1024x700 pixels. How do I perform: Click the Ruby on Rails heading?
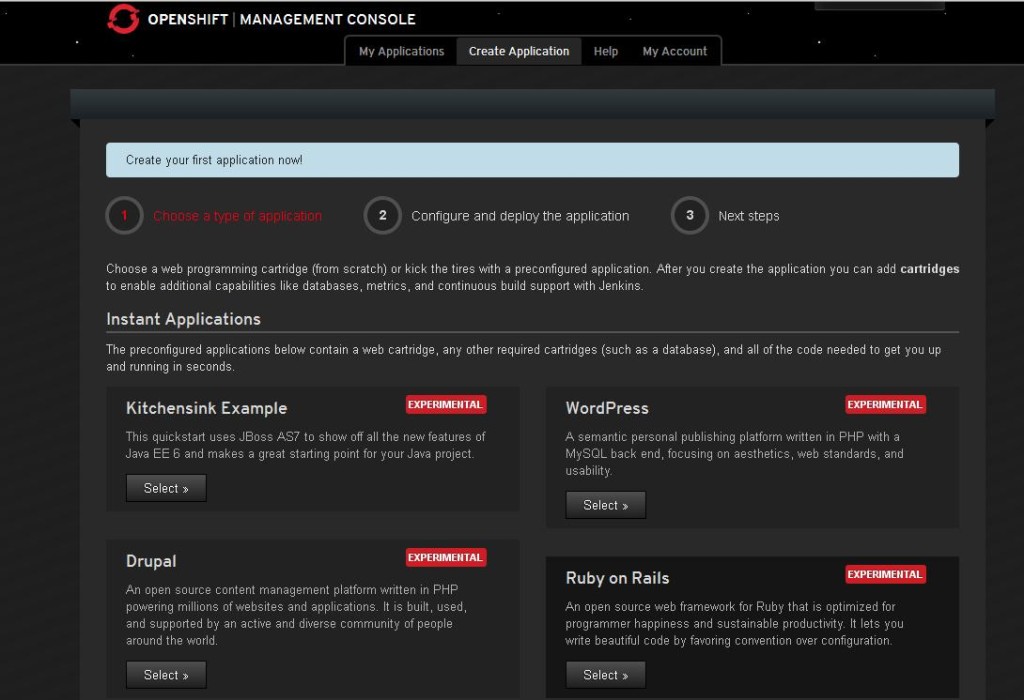[x=617, y=578]
